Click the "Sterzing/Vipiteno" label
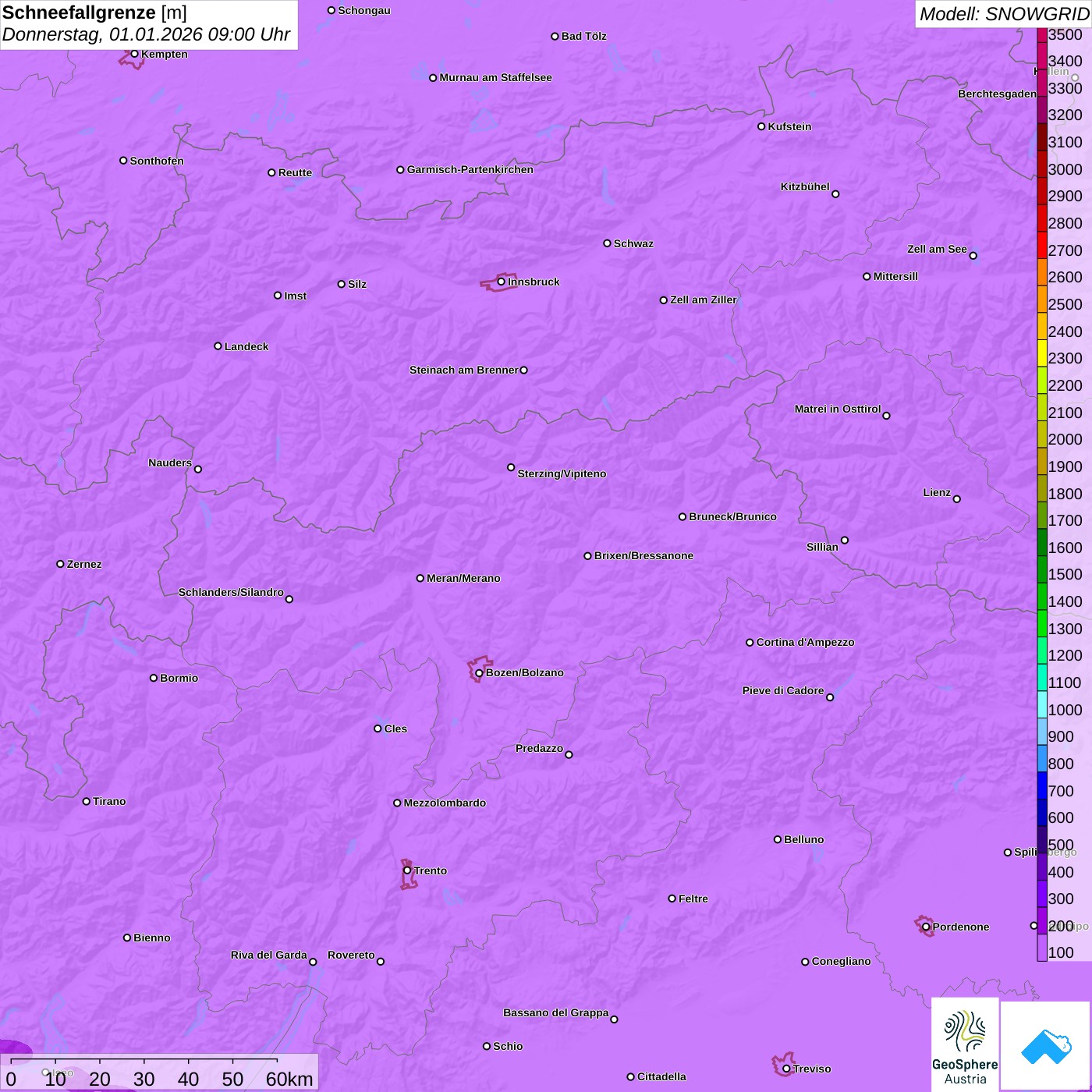 562,473
